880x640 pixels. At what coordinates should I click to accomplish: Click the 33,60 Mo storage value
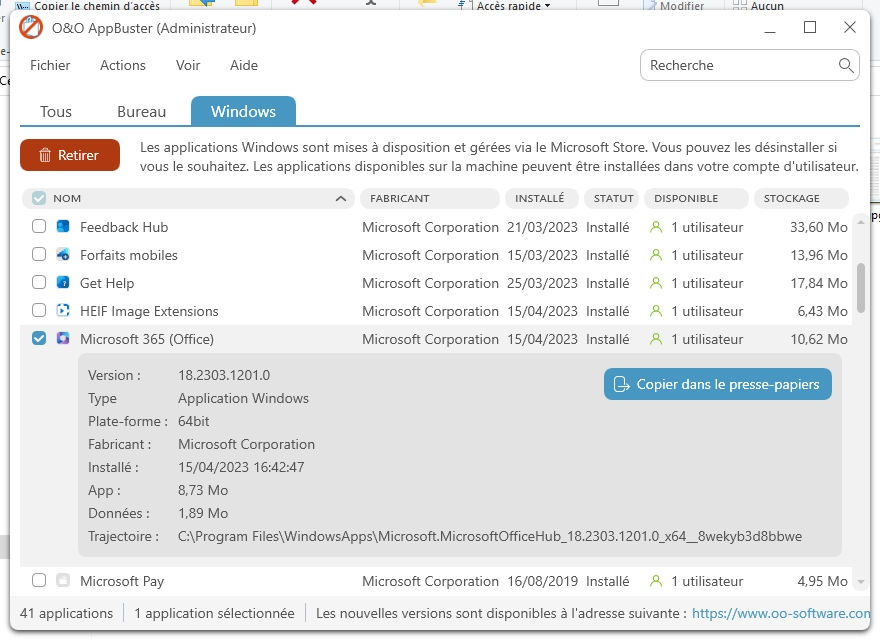click(x=818, y=227)
